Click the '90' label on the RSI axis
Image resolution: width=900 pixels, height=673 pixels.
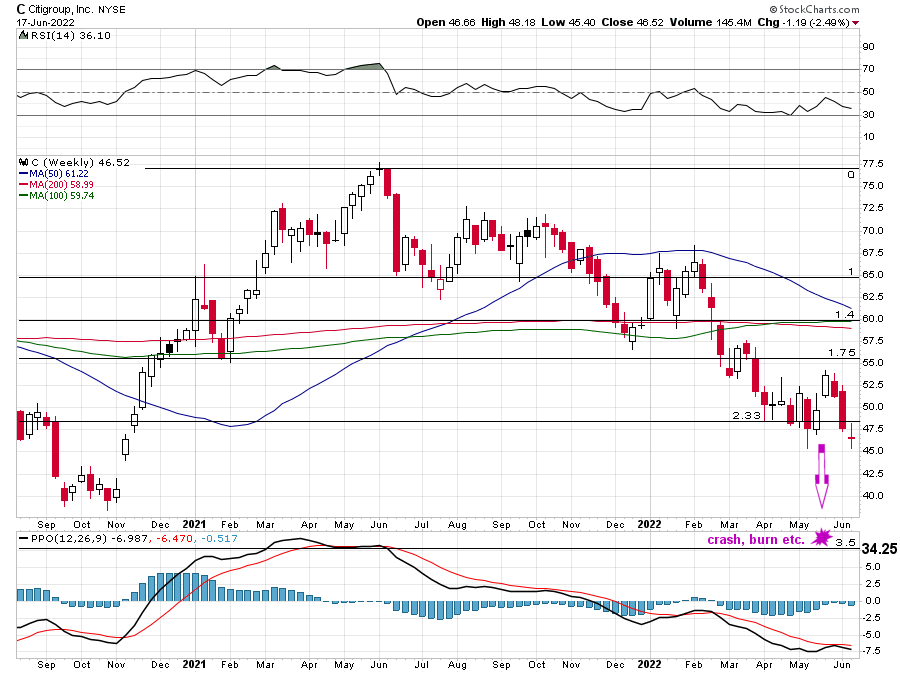pos(868,46)
